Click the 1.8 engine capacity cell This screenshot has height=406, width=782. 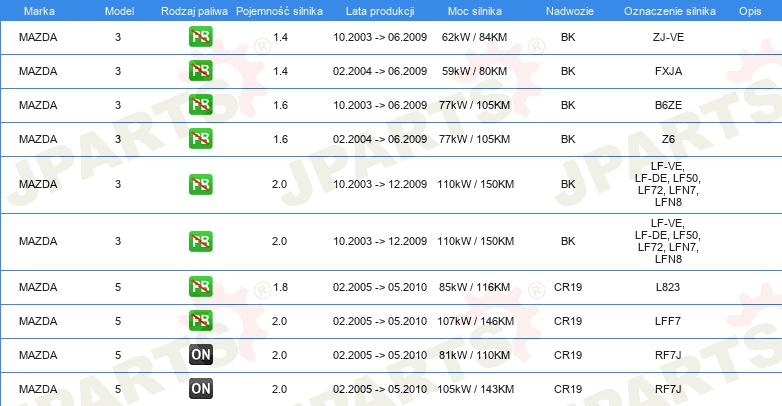coord(280,287)
